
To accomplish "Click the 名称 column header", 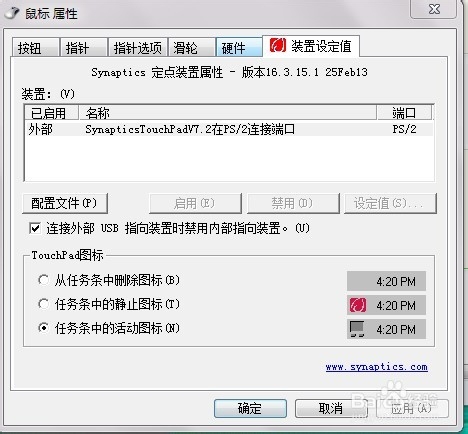I will coord(228,113).
